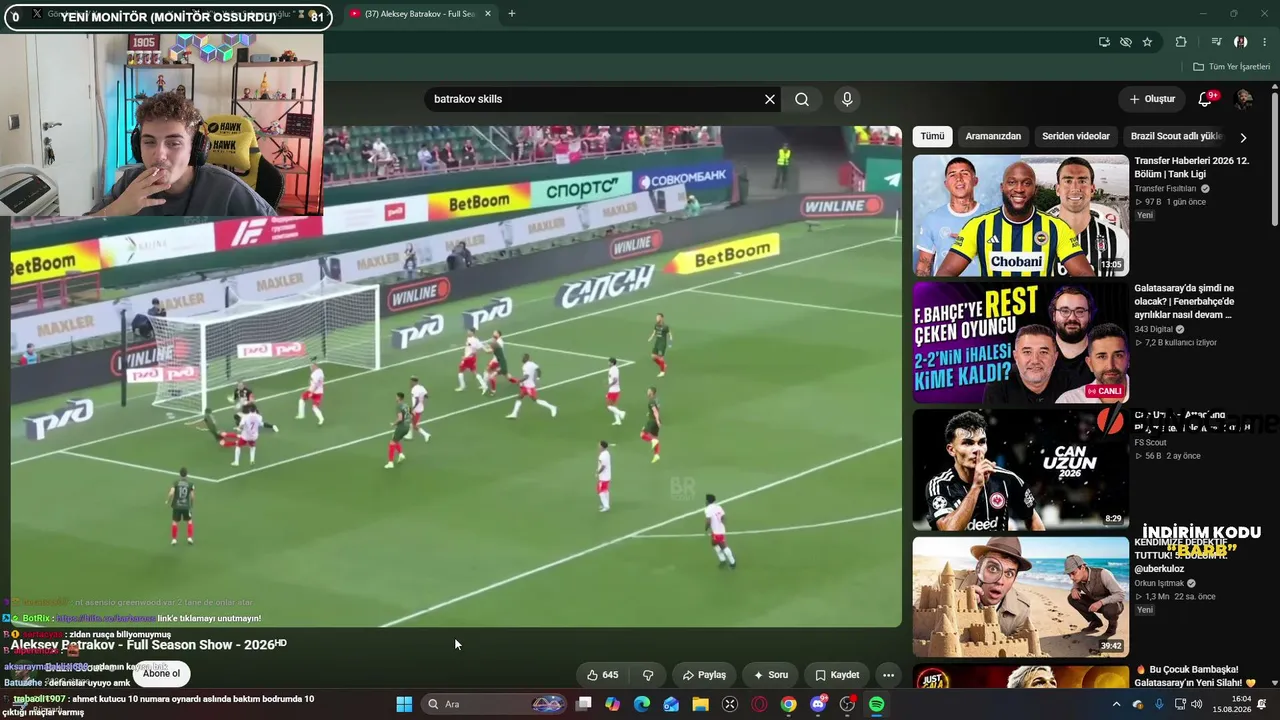1280x720 pixels.
Task: Select the Brazil Scout filter chip
Action: click(1176, 136)
